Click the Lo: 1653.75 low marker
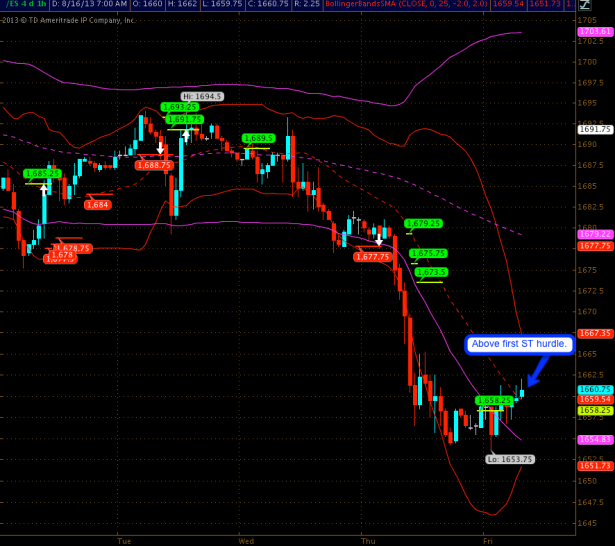 (x=510, y=459)
